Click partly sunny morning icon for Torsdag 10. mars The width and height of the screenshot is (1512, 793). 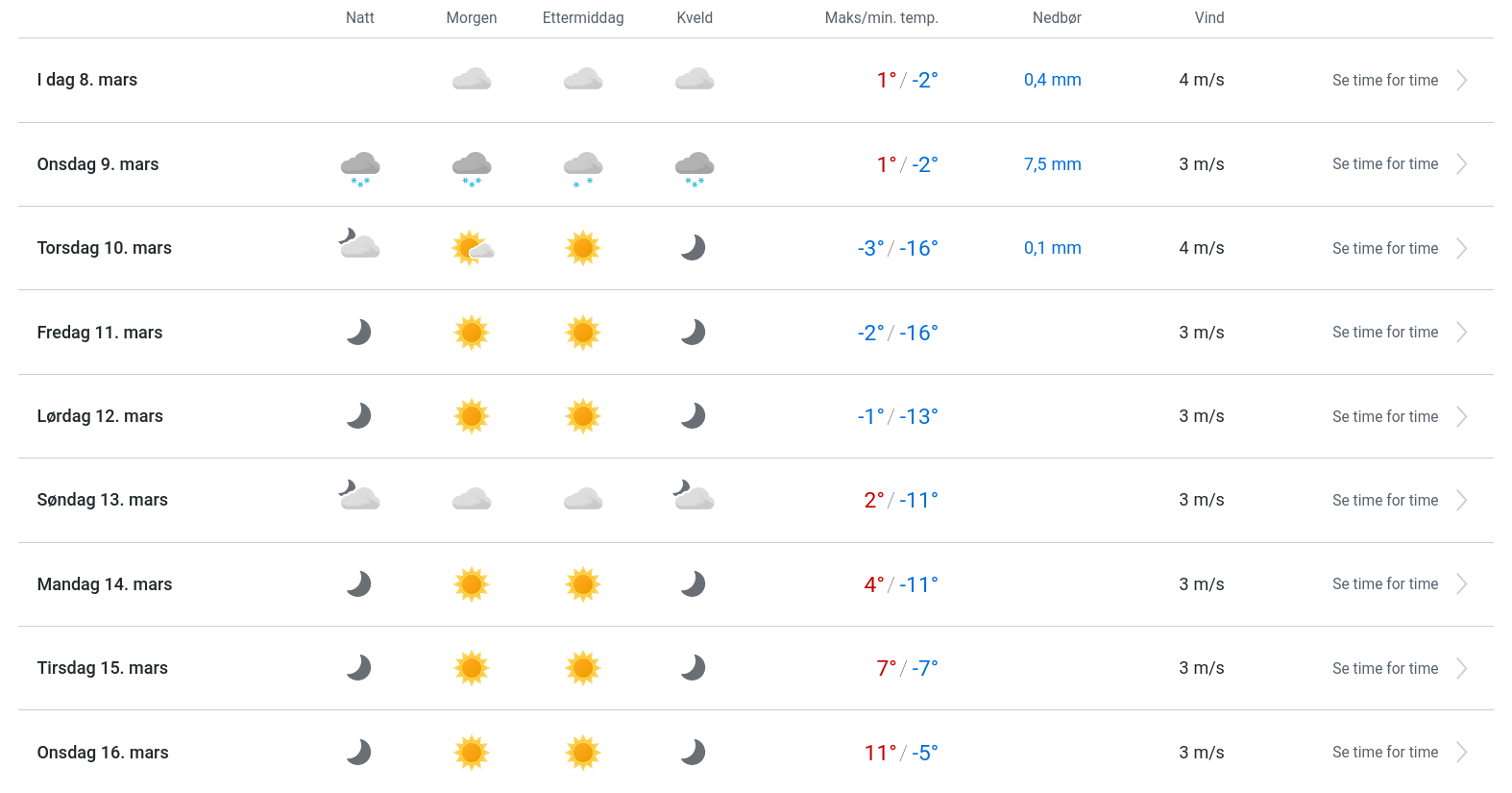coord(472,248)
